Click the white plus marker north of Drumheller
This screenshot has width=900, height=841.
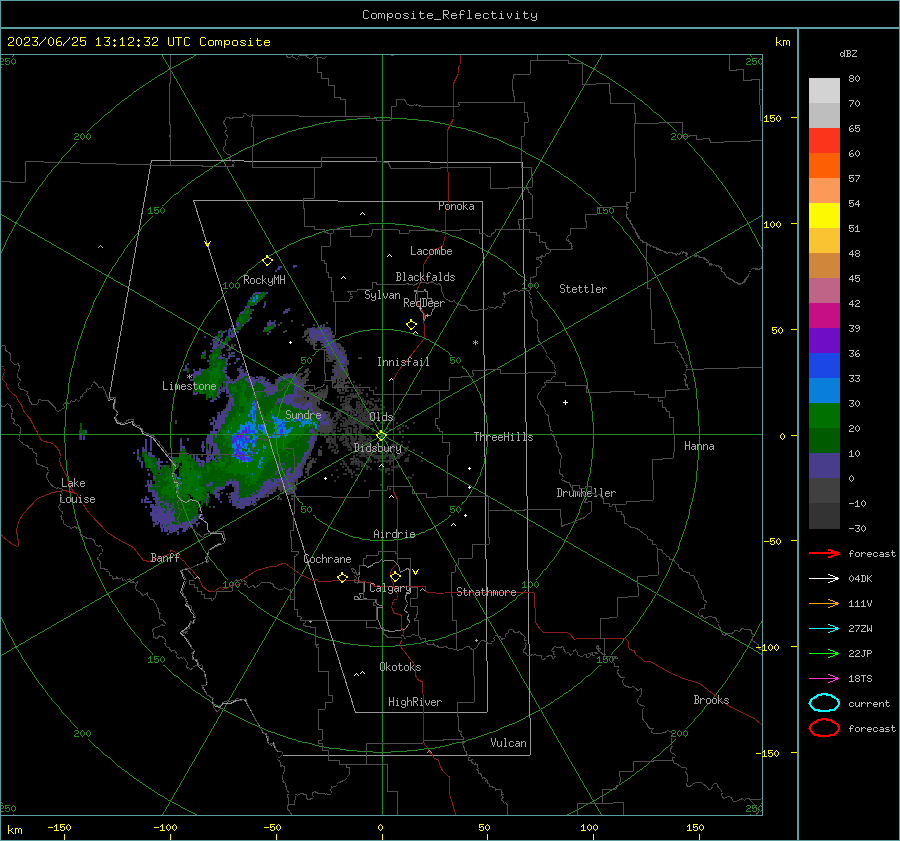coord(565,402)
